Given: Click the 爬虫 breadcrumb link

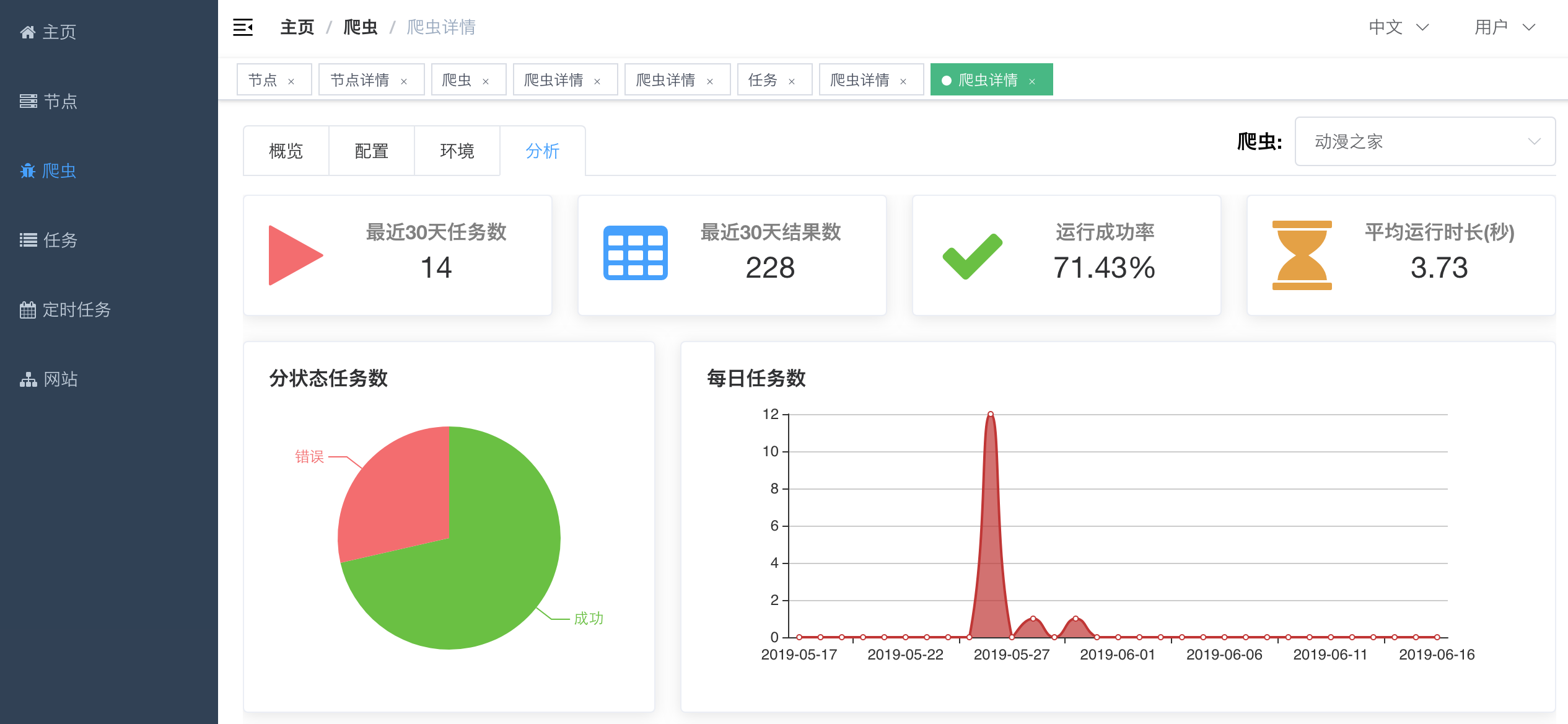Looking at the screenshot, I should pyautogui.click(x=360, y=27).
